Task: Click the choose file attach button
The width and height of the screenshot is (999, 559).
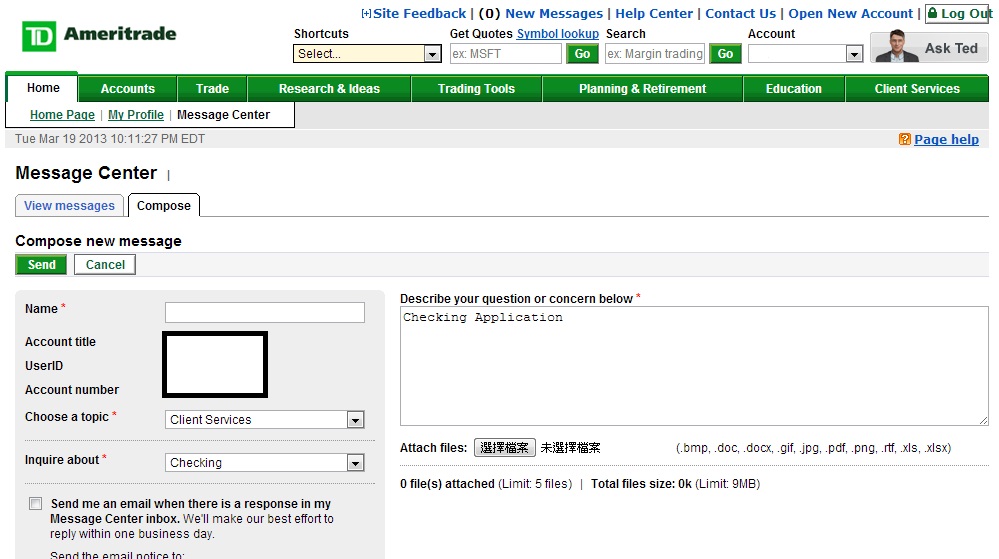Action: coord(505,447)
